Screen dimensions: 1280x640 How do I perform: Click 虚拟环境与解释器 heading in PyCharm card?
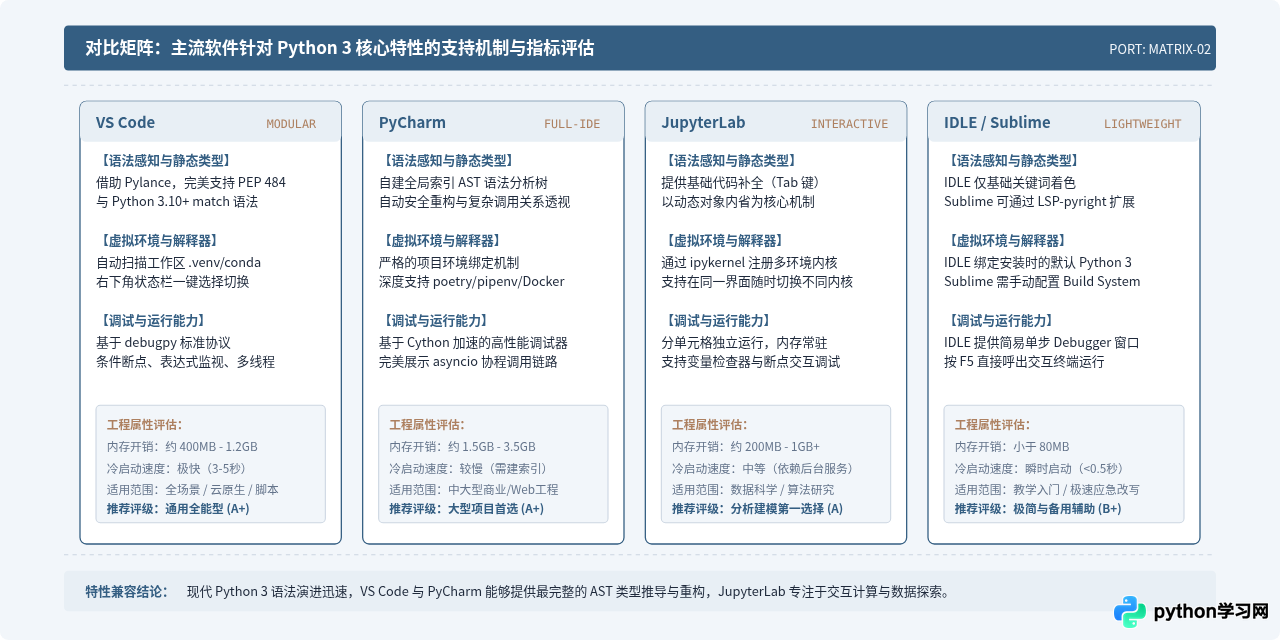[442, 240]
